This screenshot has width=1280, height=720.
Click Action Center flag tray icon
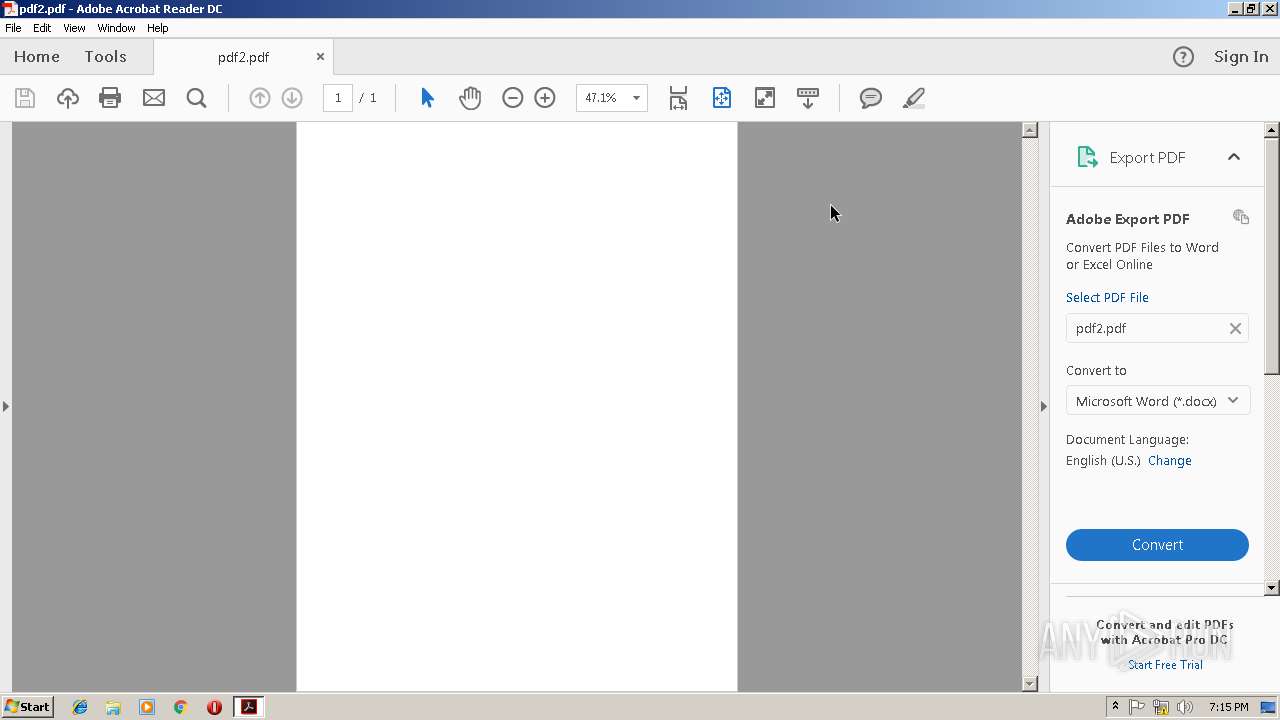[1137, 707]
